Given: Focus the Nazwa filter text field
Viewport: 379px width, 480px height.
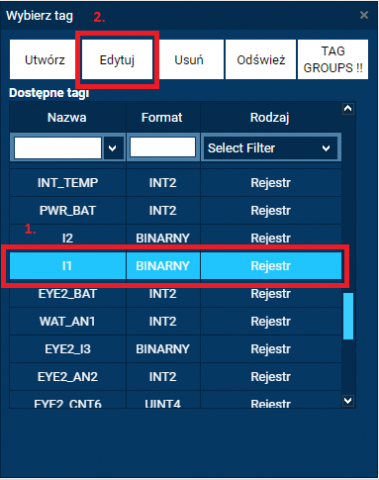Looking at the screenshot, I should 58,148.
